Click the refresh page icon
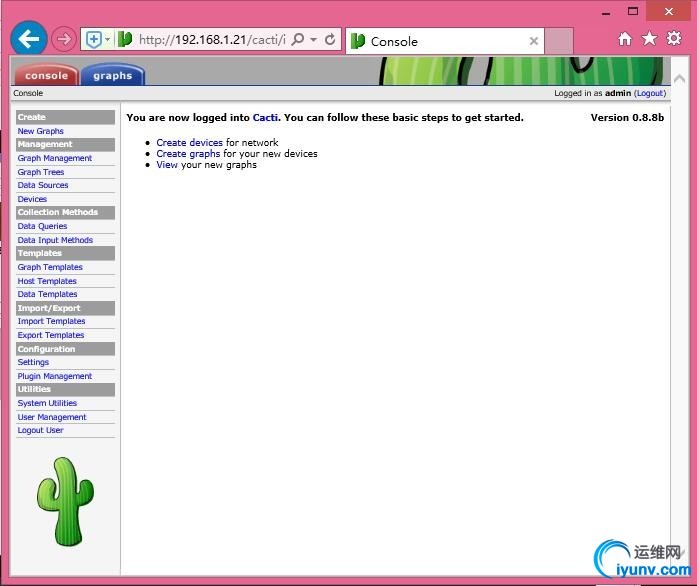This screenshot has height=586, width=697. (x=330, y=40)
